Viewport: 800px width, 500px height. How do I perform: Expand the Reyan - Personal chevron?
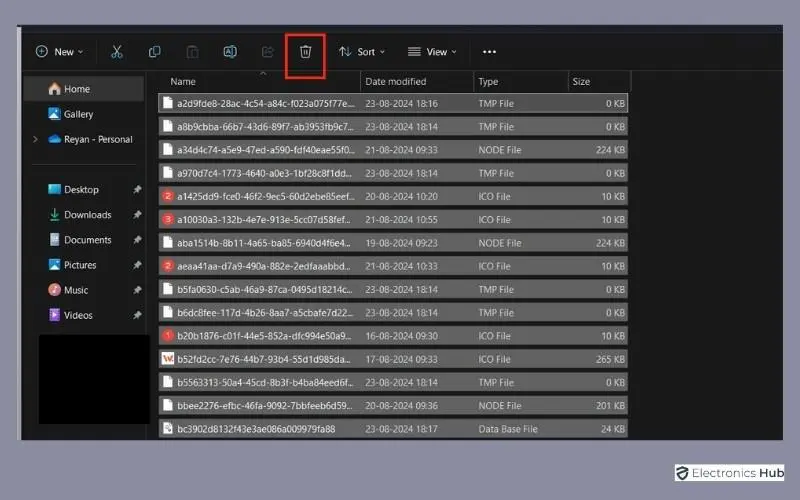pyautogui.click(x=35, y=139)
